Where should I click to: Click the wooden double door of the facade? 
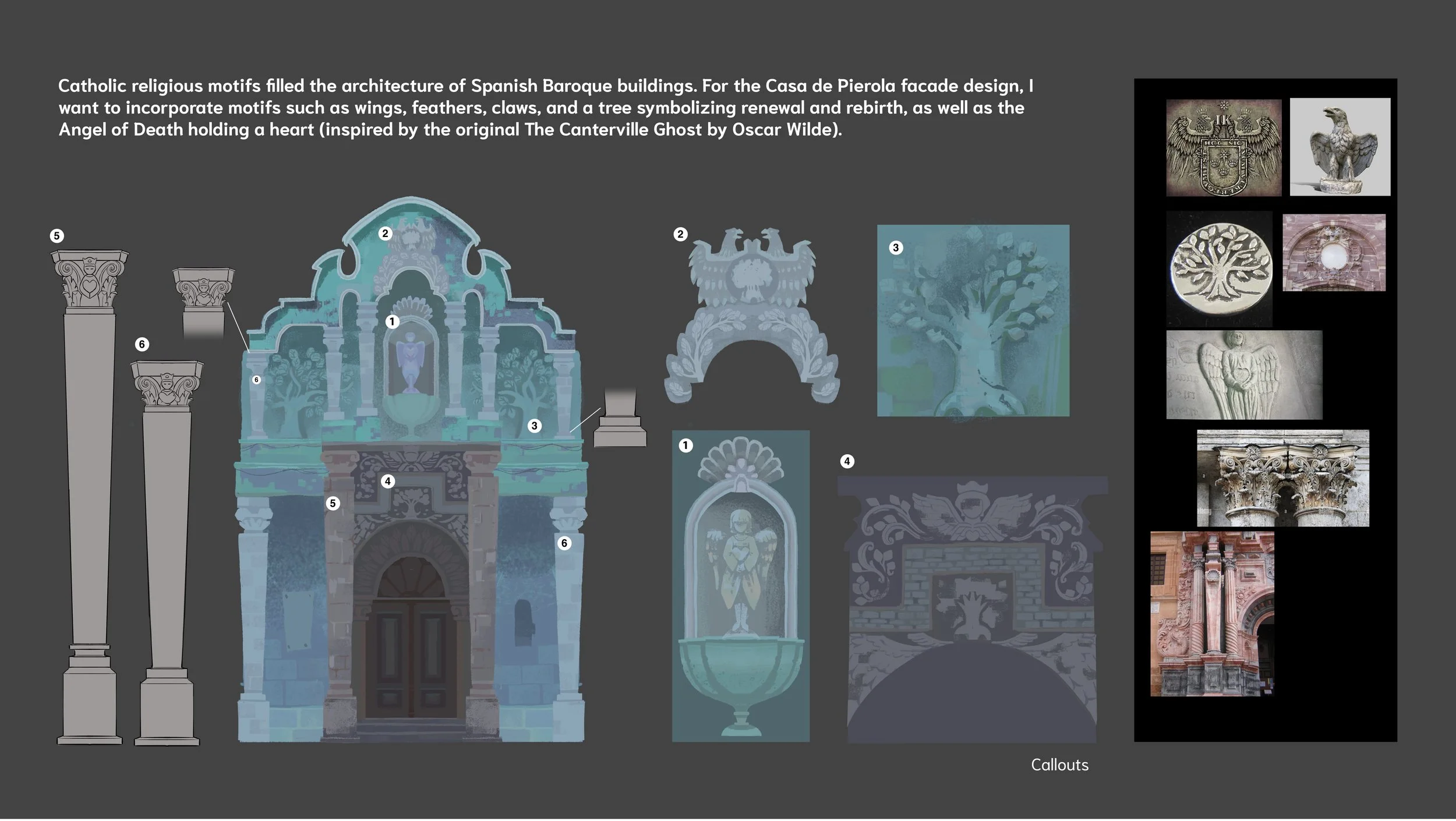[411, 658]
